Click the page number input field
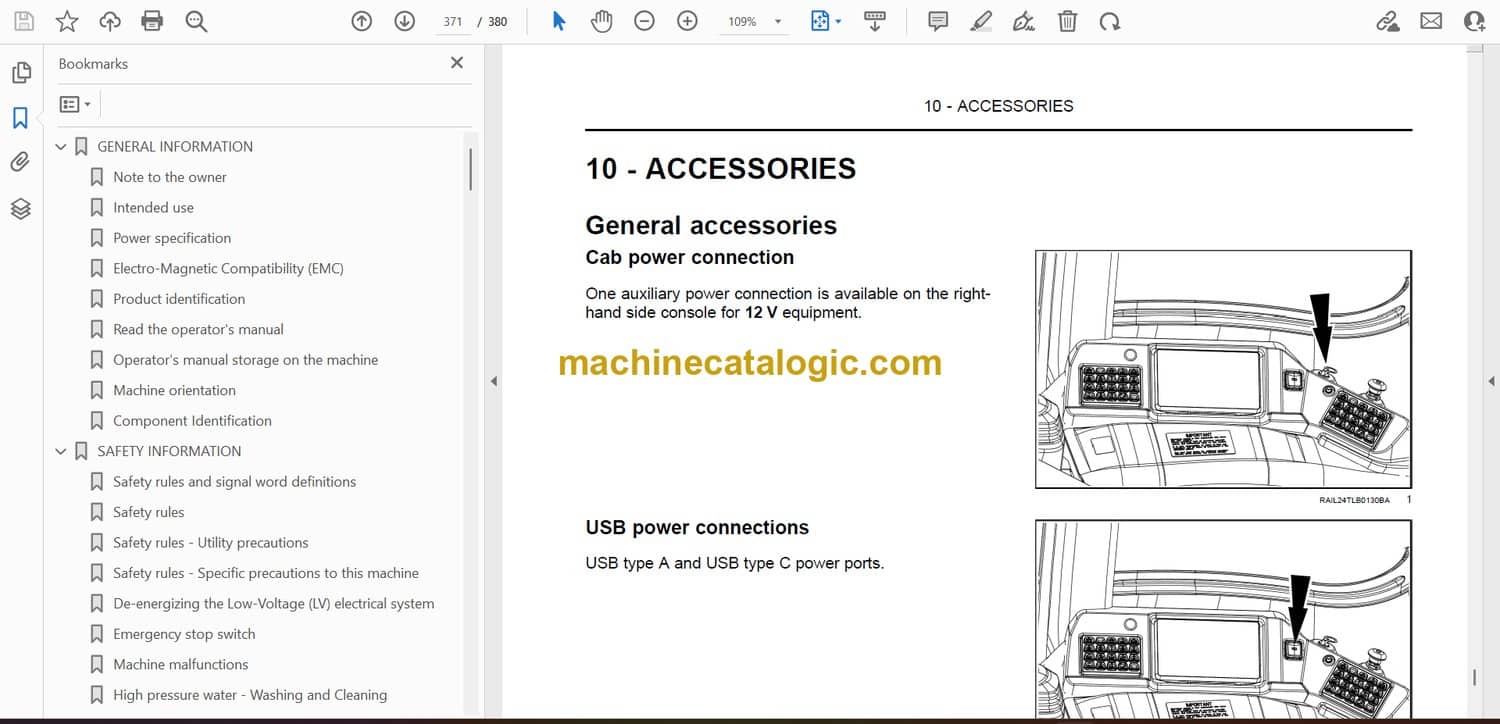The image size is (1500, 724). (453, 21)
